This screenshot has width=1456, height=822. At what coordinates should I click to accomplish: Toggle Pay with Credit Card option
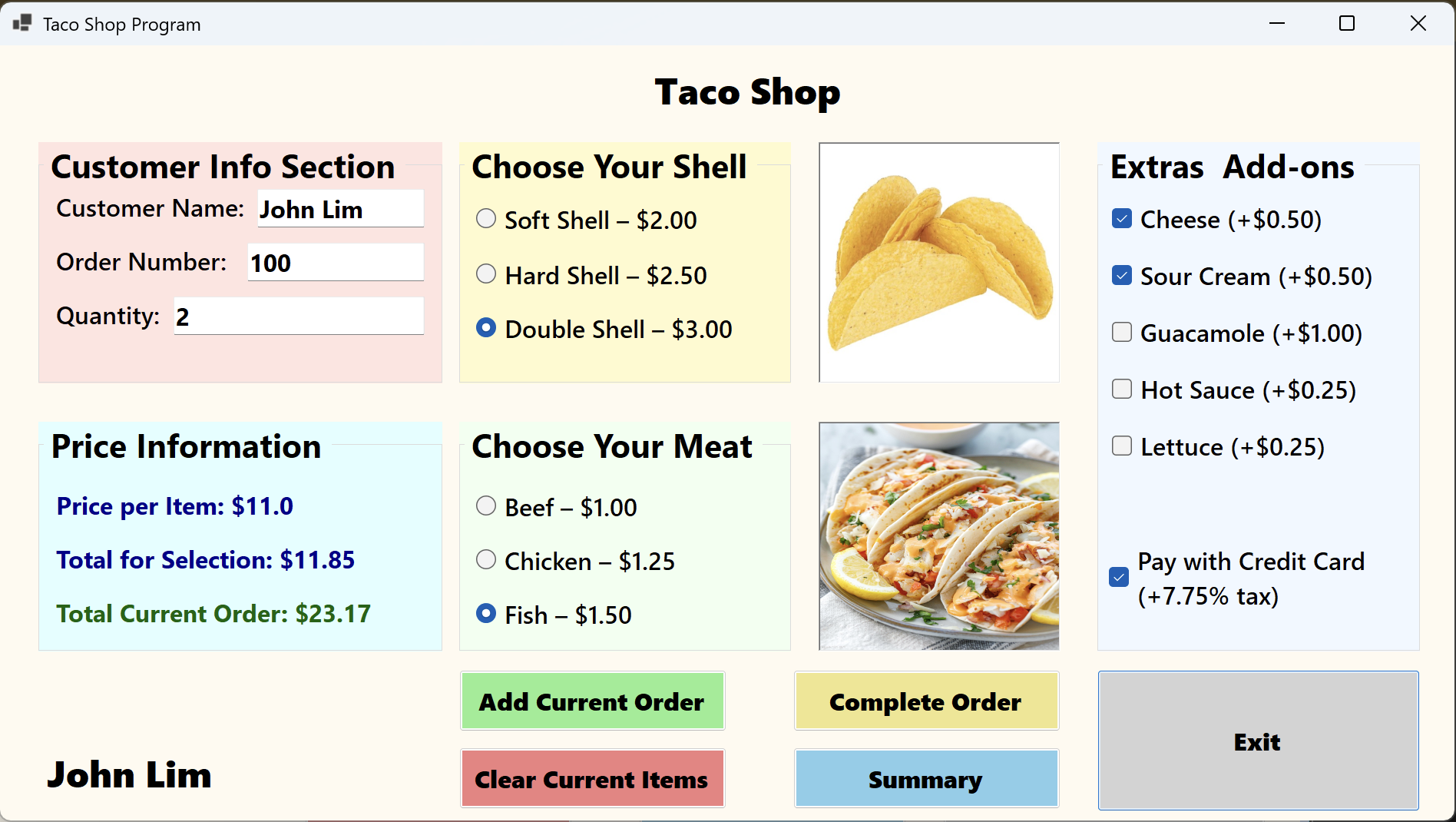point(1119,577)
